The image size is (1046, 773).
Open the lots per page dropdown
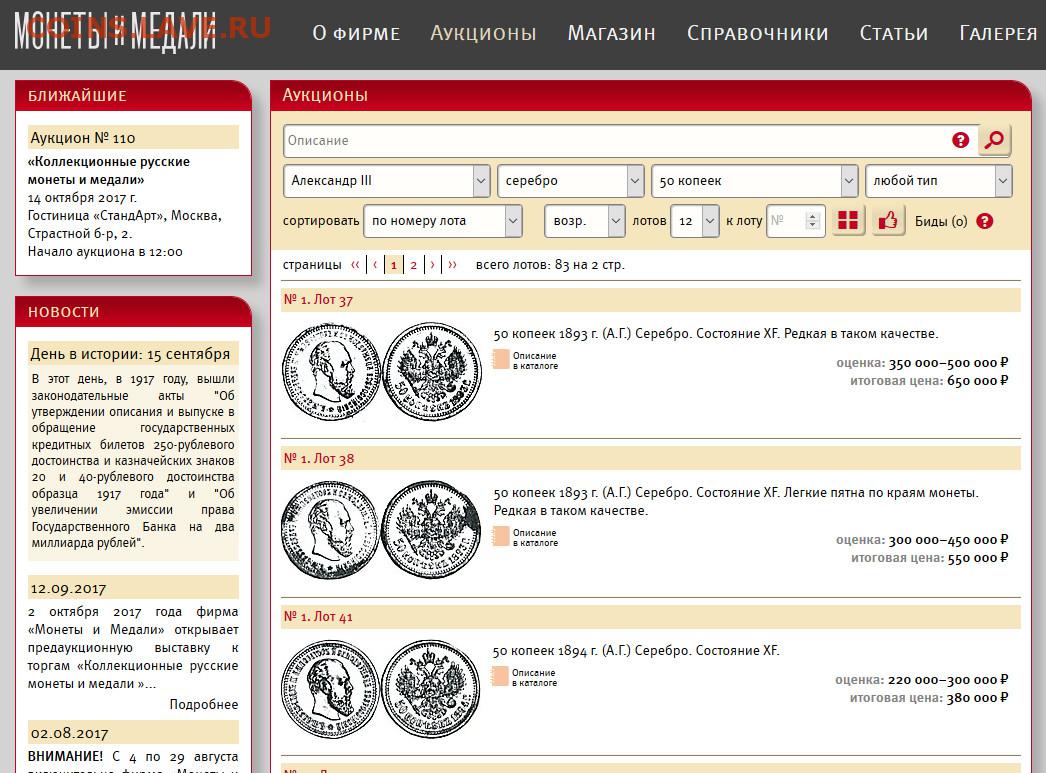[694, 221]
